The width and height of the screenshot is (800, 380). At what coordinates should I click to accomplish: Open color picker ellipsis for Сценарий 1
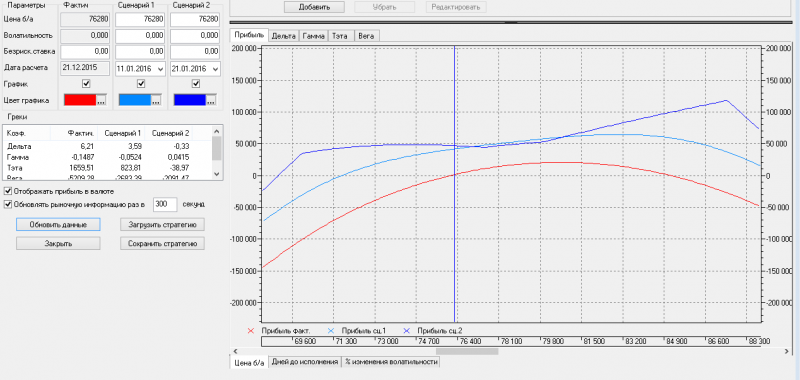pyautogui.click(x=156, y=100)
